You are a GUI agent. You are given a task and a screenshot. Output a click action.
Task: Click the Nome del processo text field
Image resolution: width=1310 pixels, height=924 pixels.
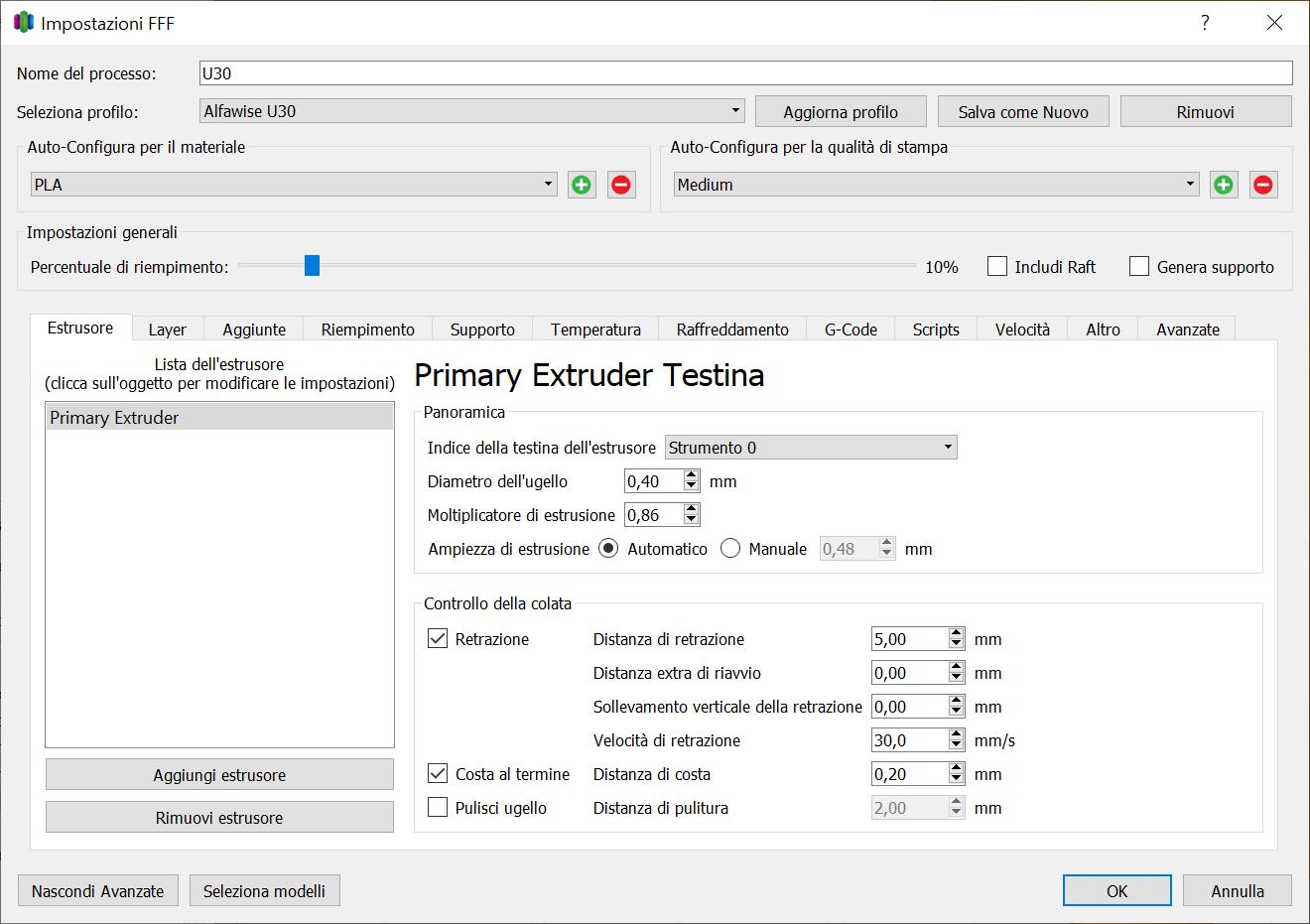(x=746, y=72)
